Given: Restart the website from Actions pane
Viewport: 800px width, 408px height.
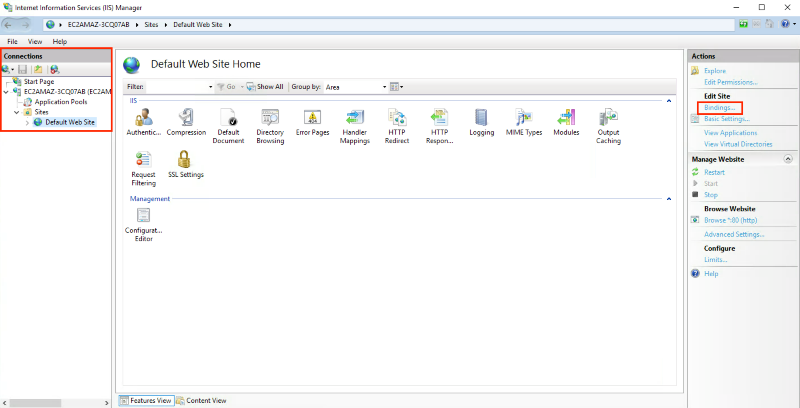Looking at the screenshot, I should click(x=714, y=172).
